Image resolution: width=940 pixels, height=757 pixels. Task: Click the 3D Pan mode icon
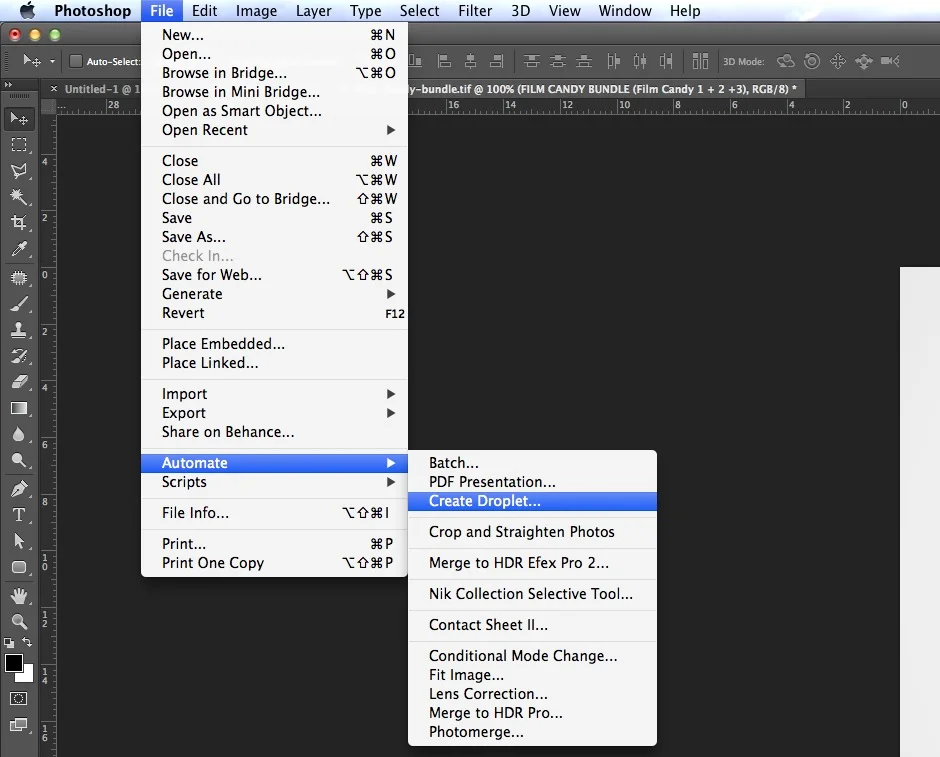tap(837, 61)
